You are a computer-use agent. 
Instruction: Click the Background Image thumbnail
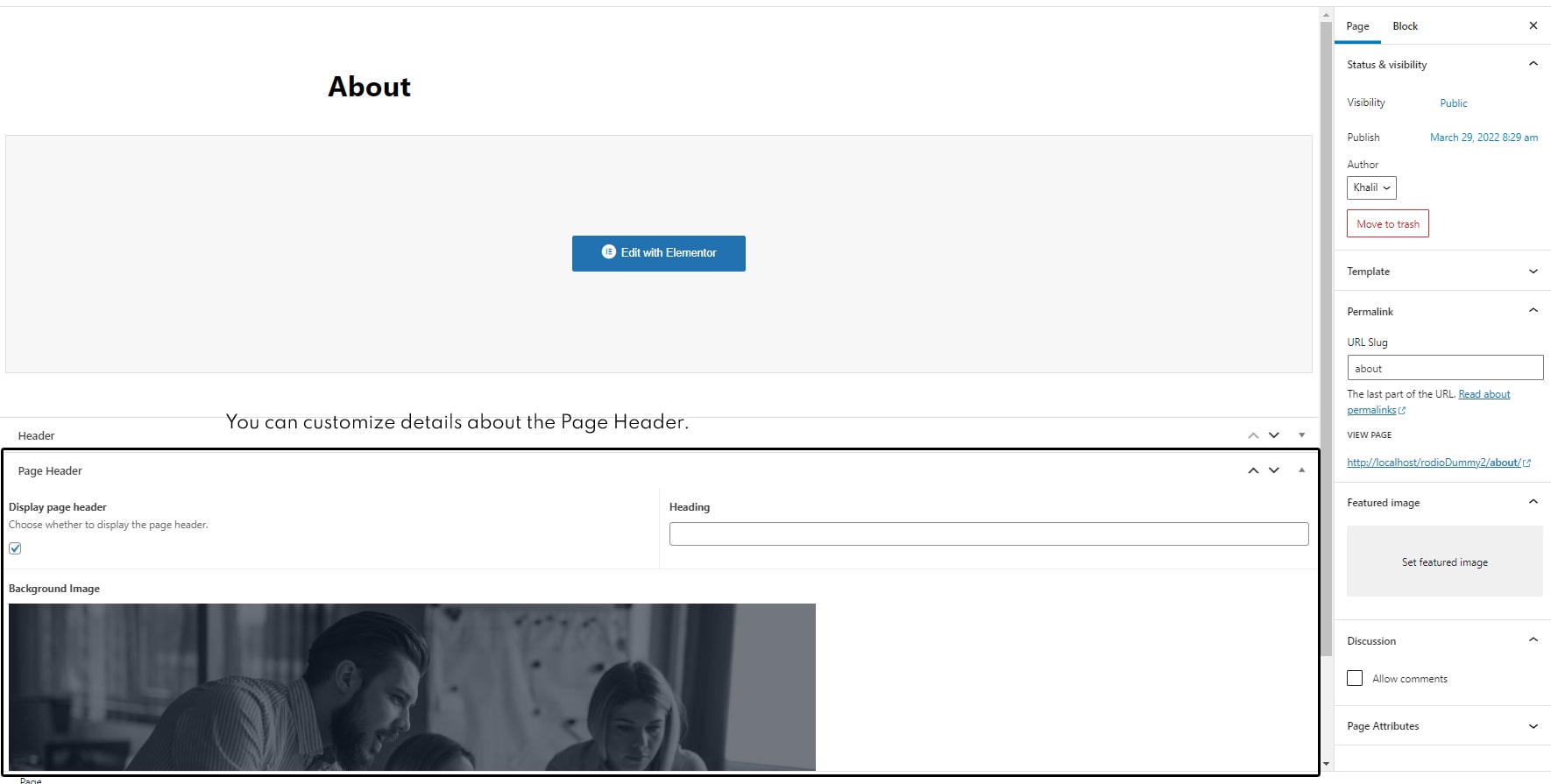click(412, 687)
